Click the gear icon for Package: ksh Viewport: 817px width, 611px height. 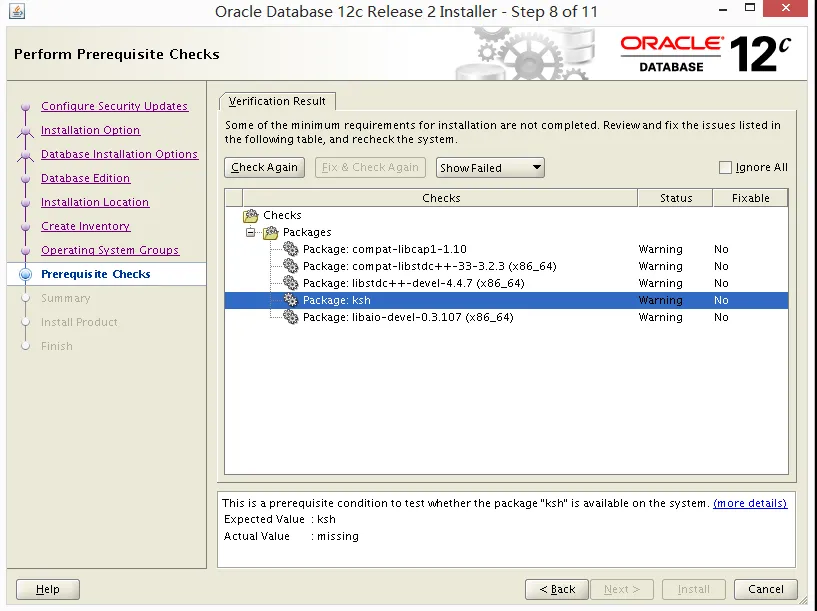tap(290, 300)
